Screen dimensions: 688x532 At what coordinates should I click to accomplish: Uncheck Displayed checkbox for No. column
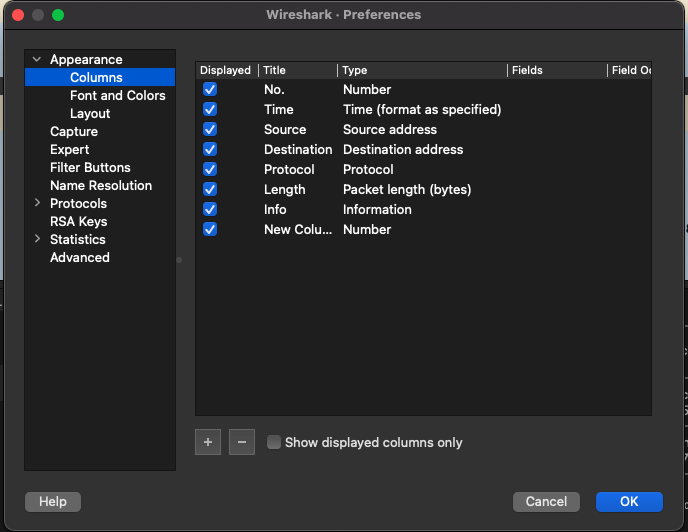coord(210,90)
